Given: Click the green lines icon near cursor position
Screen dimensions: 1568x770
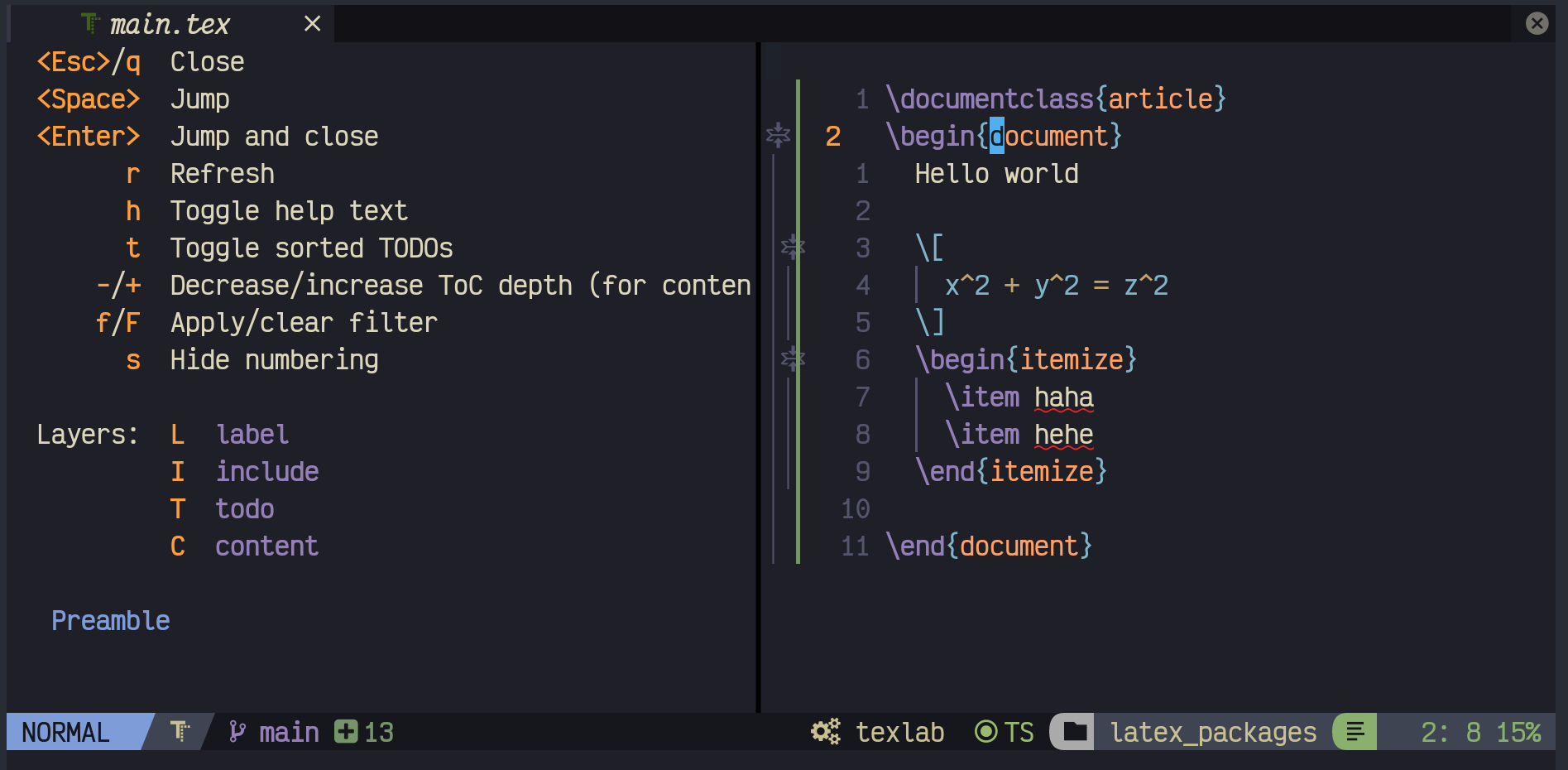Looking at the screenshot, I should [x=1355, y=731].
